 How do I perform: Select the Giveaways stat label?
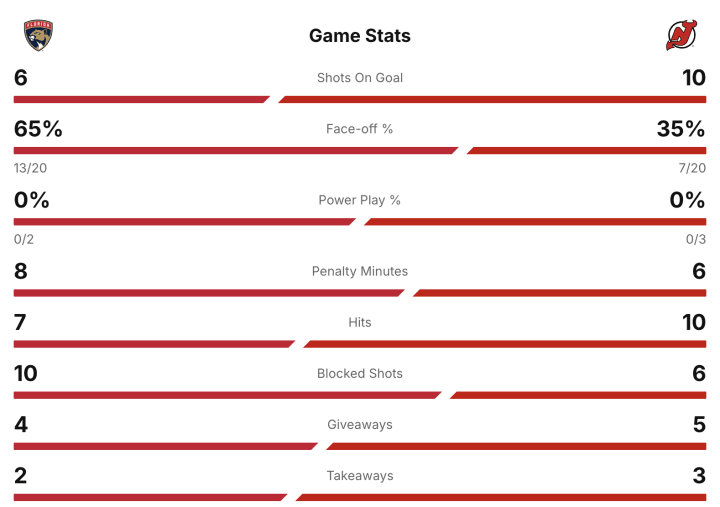tap(360, 424)
